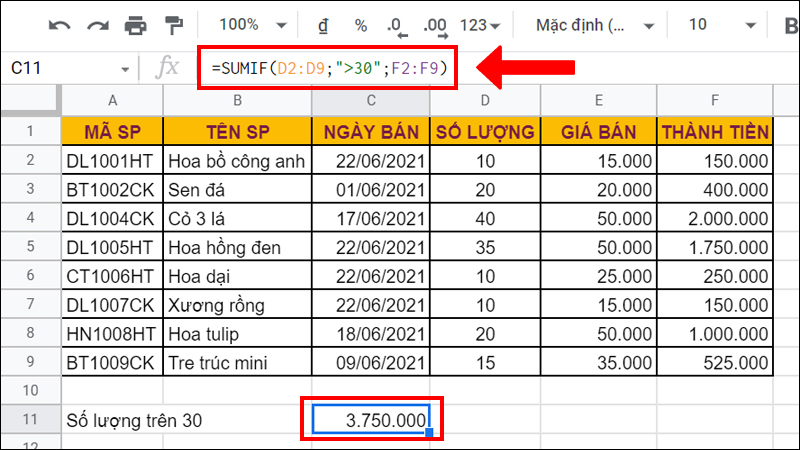The width and height of the screenshot is (800, 450).
Task: Increase decimal places button
Action: [x=436, y=27]
